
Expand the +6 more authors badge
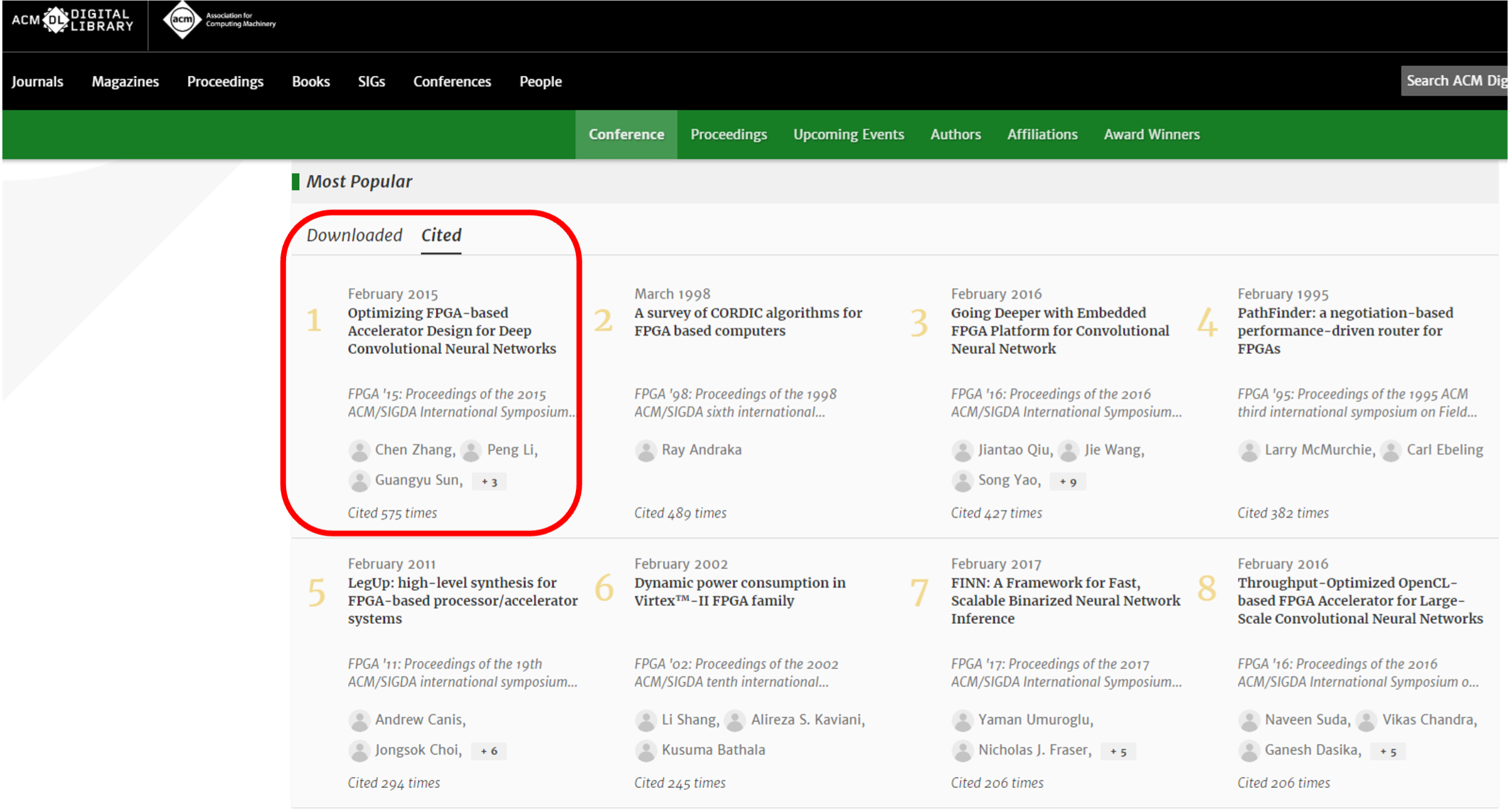click(489, 751)
